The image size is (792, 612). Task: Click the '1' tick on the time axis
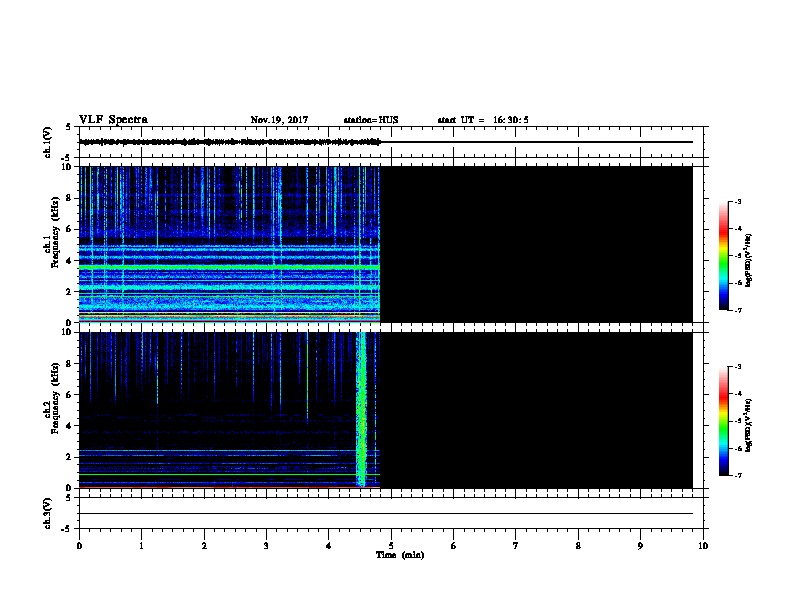[x=141, y=545]
